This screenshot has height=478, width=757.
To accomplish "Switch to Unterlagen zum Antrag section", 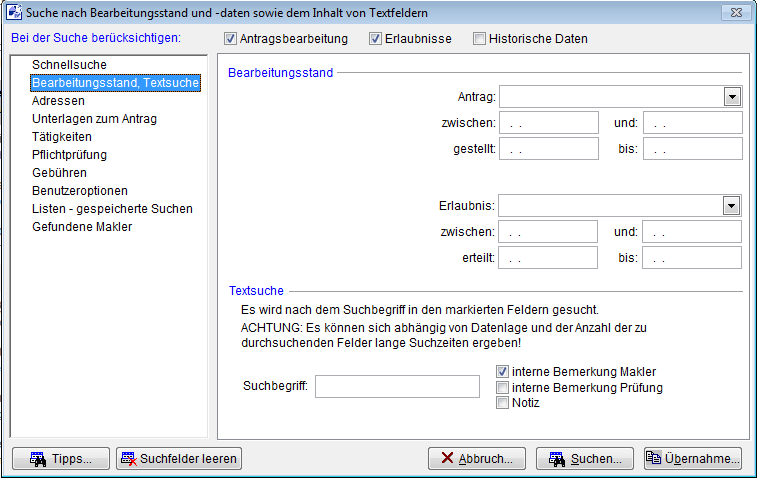I will coord(94,119).
